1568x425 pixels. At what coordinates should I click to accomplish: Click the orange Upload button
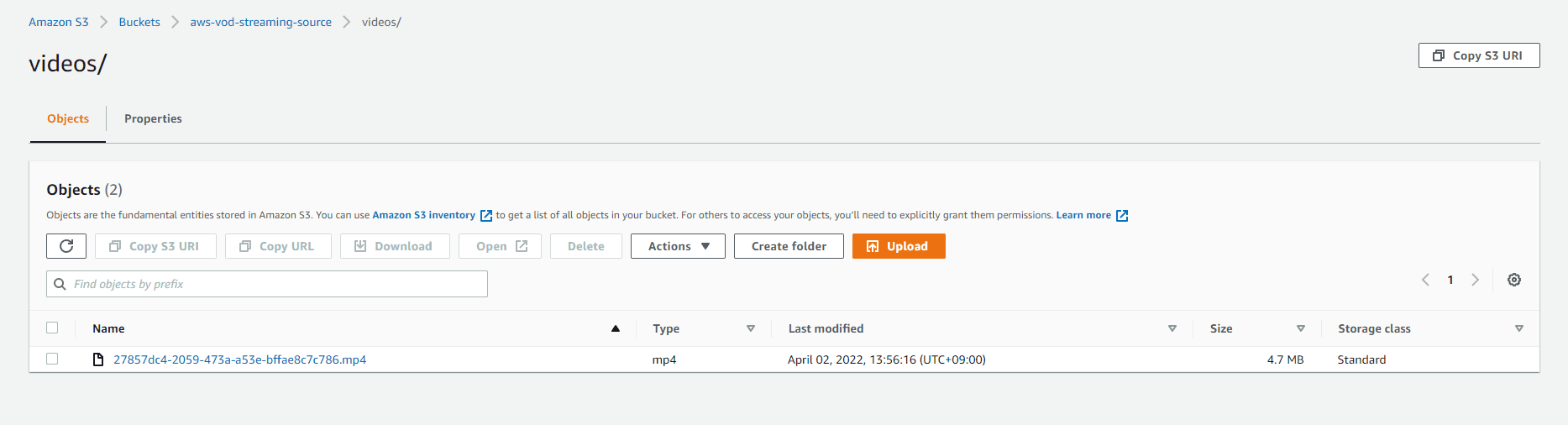coord(899,246)
